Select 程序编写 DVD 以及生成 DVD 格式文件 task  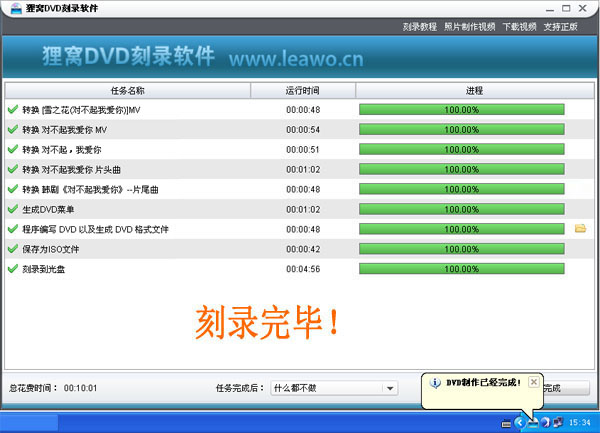[95, 230]
